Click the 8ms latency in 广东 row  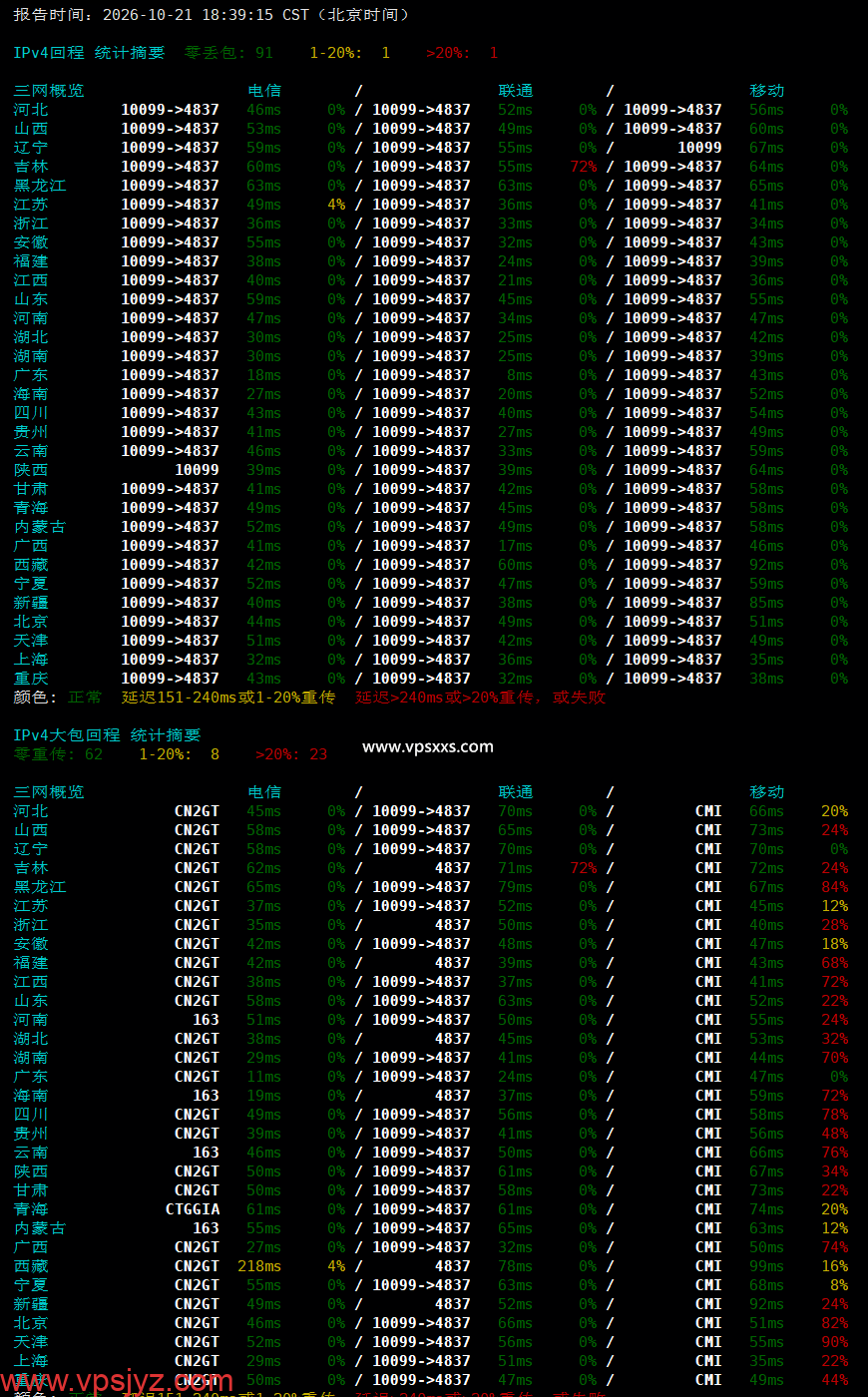[x=520, y=375]
